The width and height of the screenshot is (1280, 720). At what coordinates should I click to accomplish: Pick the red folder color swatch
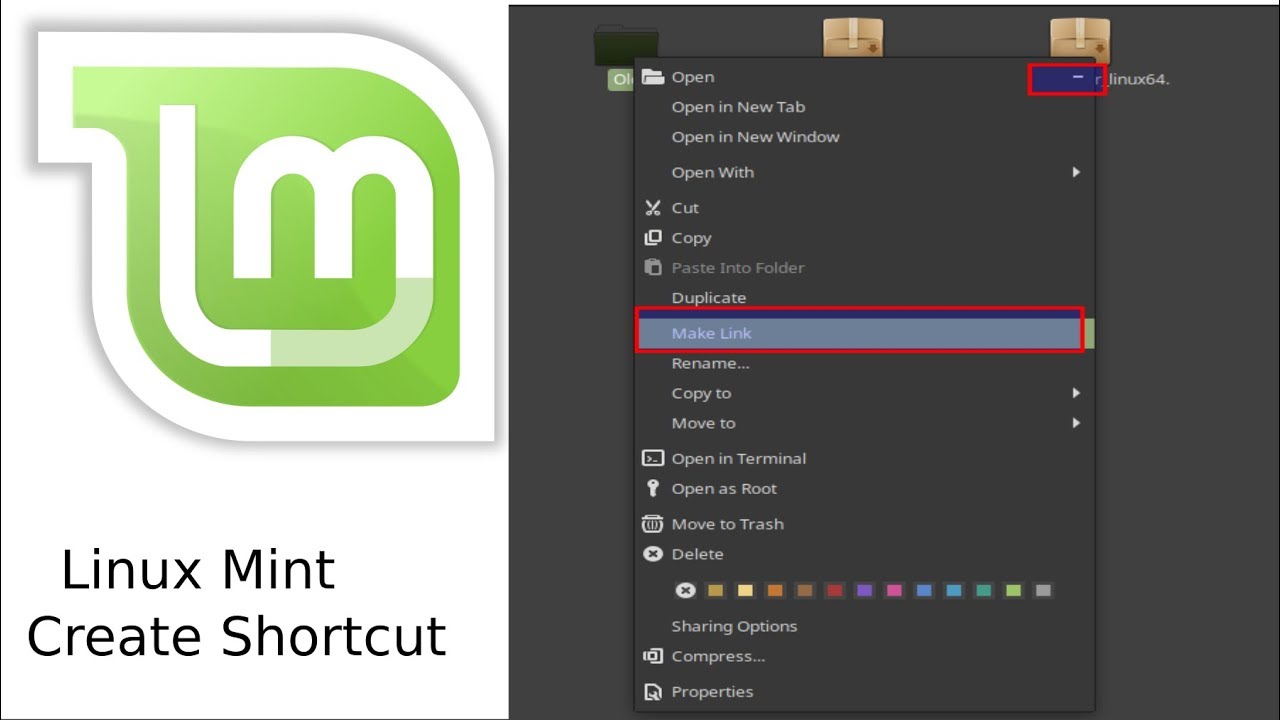click(834, 591)
